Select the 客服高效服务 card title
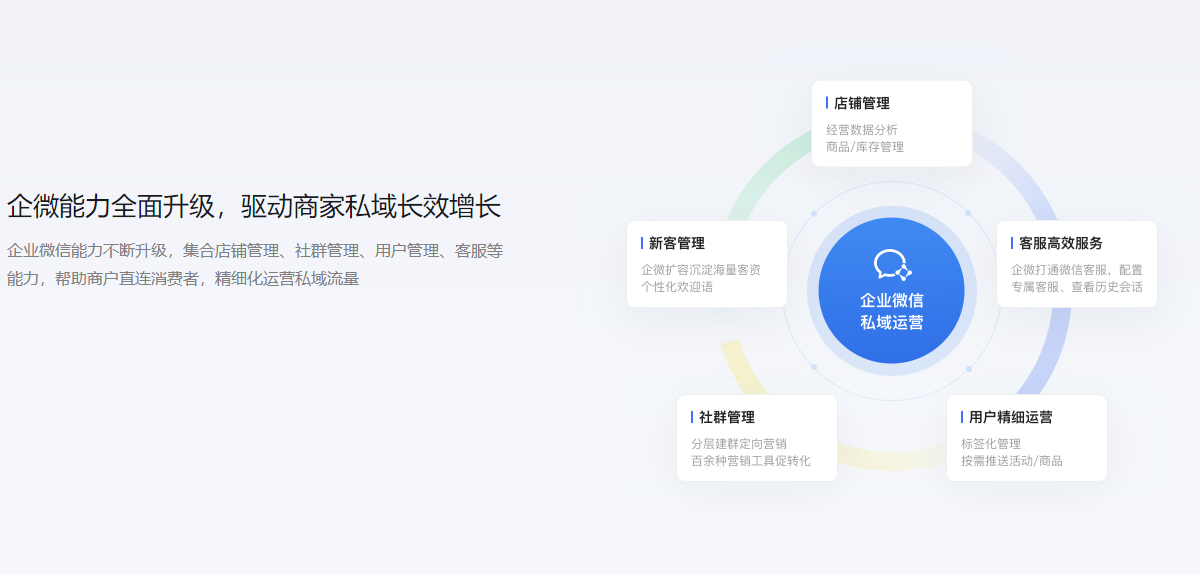Image resolution: width=1200 pixels, height=574 pixels. point(1060,243)
